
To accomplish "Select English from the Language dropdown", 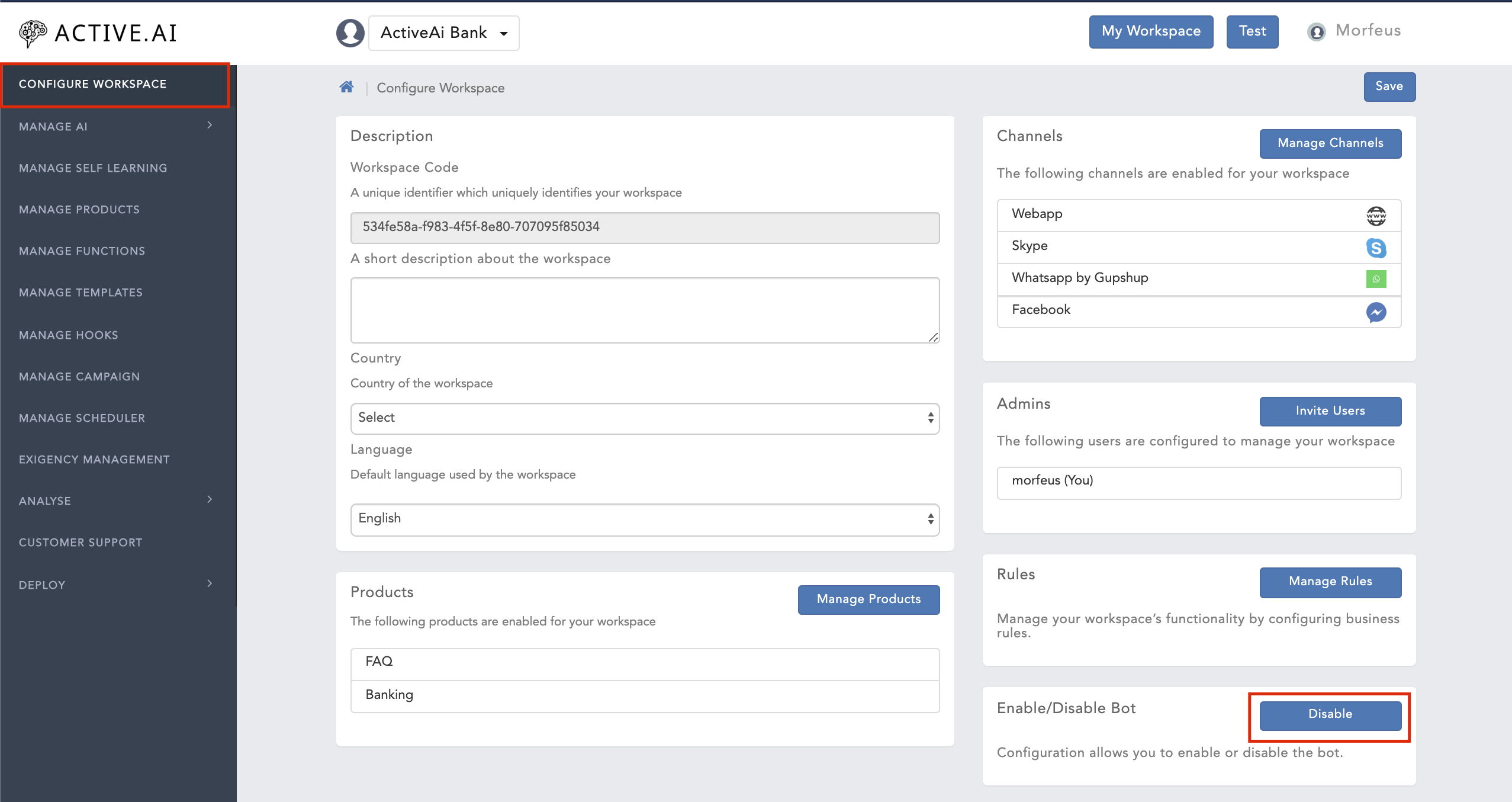I will pos(645,518).
